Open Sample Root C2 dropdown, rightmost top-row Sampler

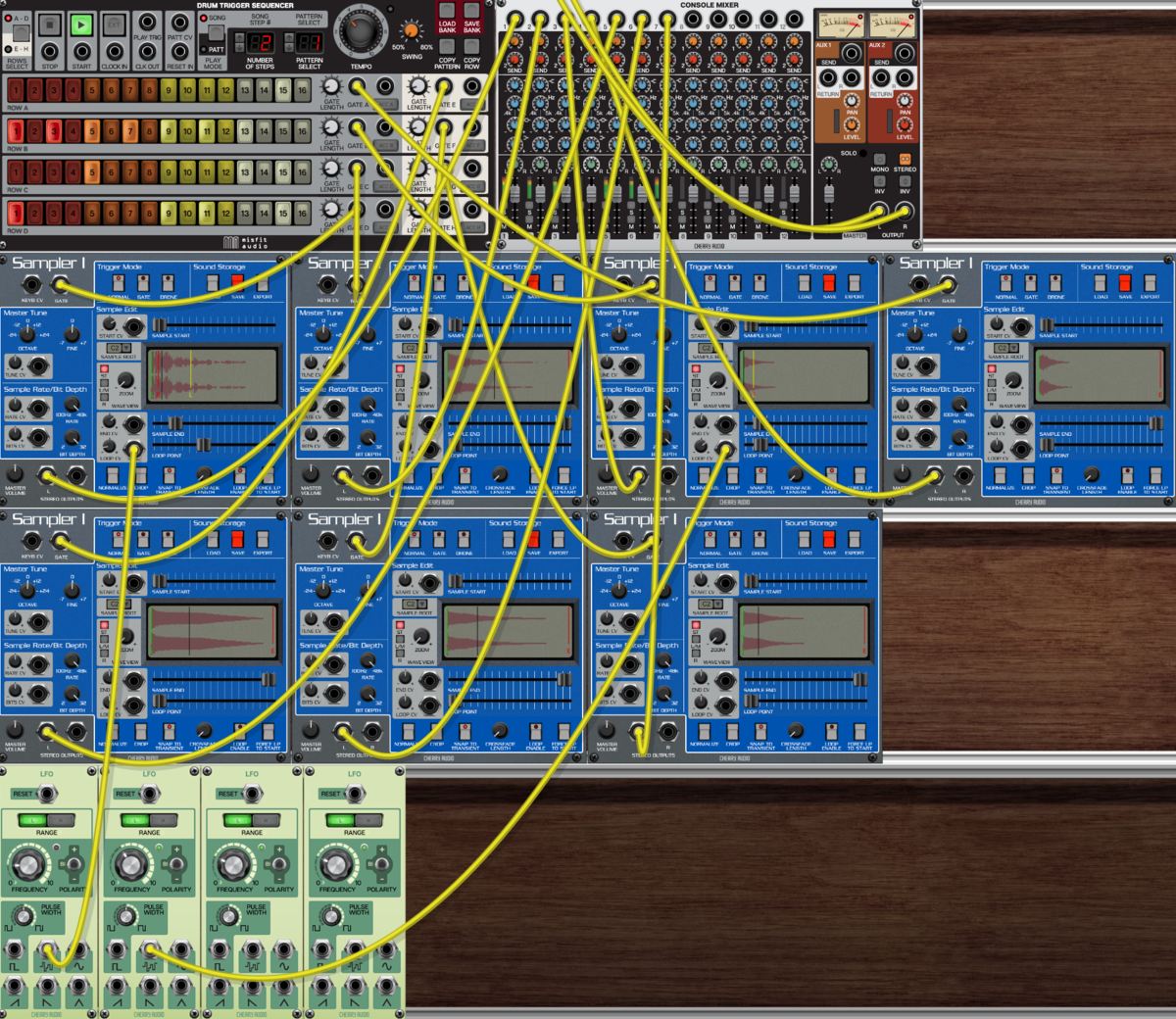tap(1005, 348)
